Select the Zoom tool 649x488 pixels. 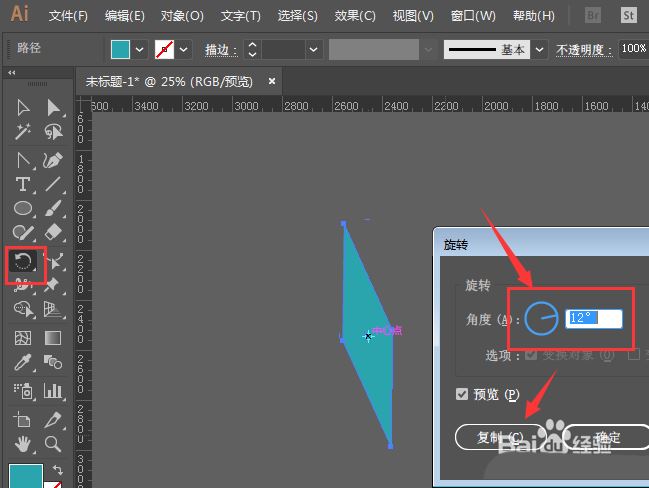53,444
